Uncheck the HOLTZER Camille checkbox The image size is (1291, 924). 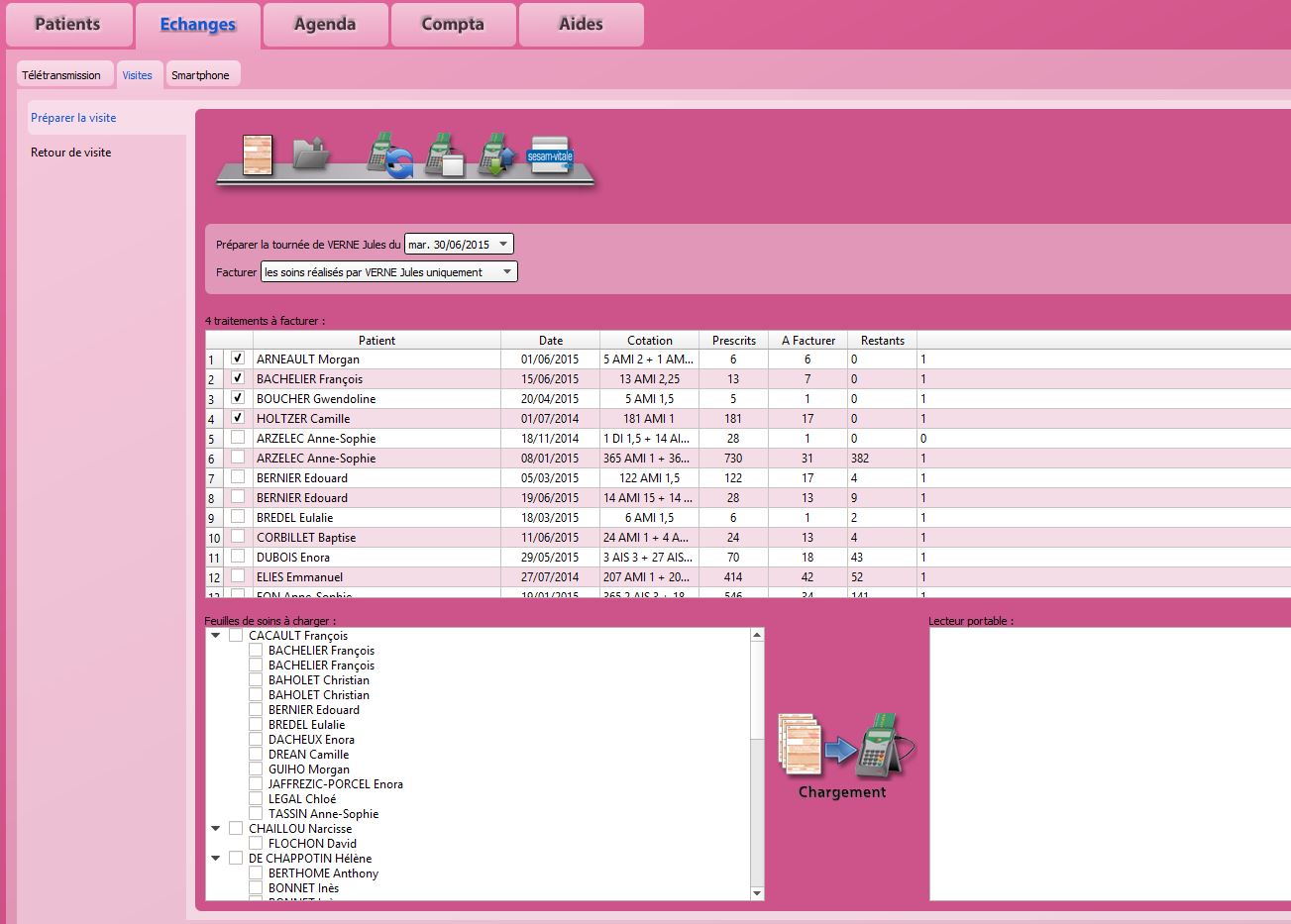coord(238,418)
